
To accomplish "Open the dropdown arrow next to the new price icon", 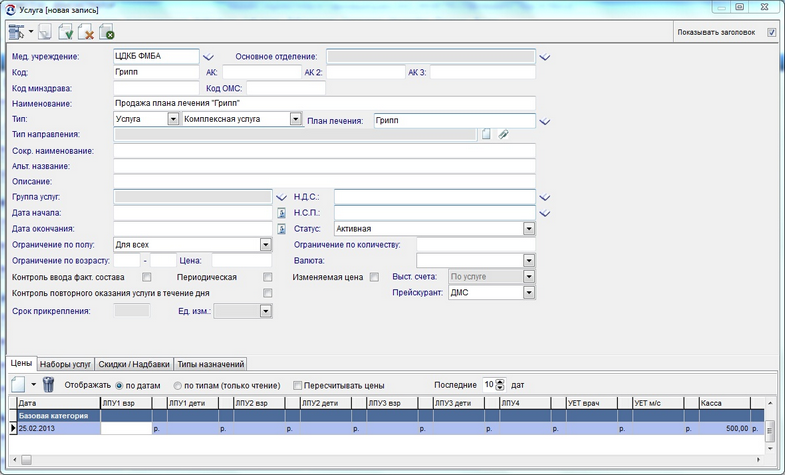I will 34,384.
